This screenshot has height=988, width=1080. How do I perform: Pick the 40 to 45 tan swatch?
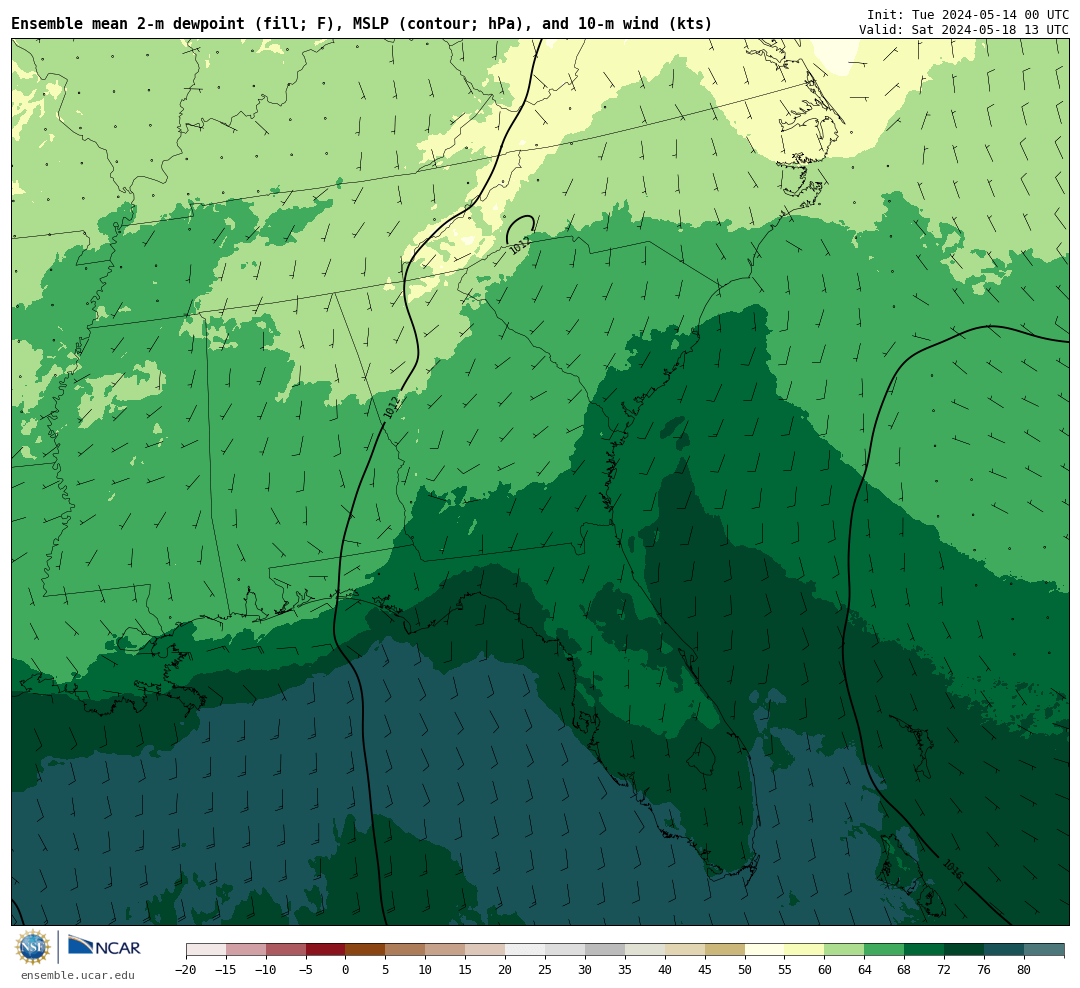tap(685, 949)
